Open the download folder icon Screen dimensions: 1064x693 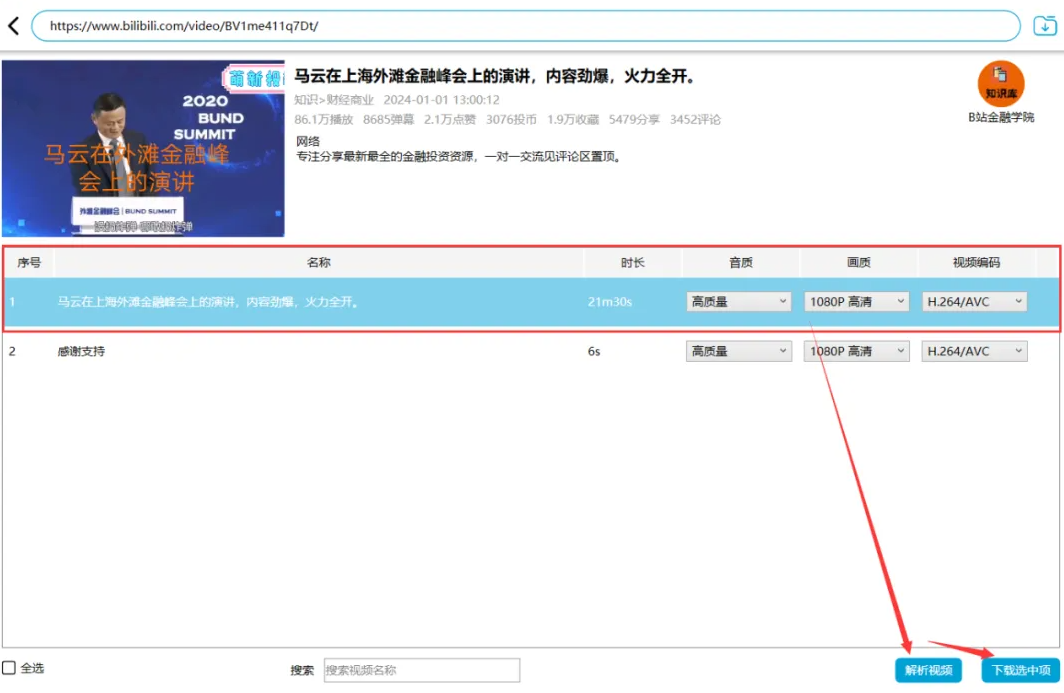tap(1044, 26)
